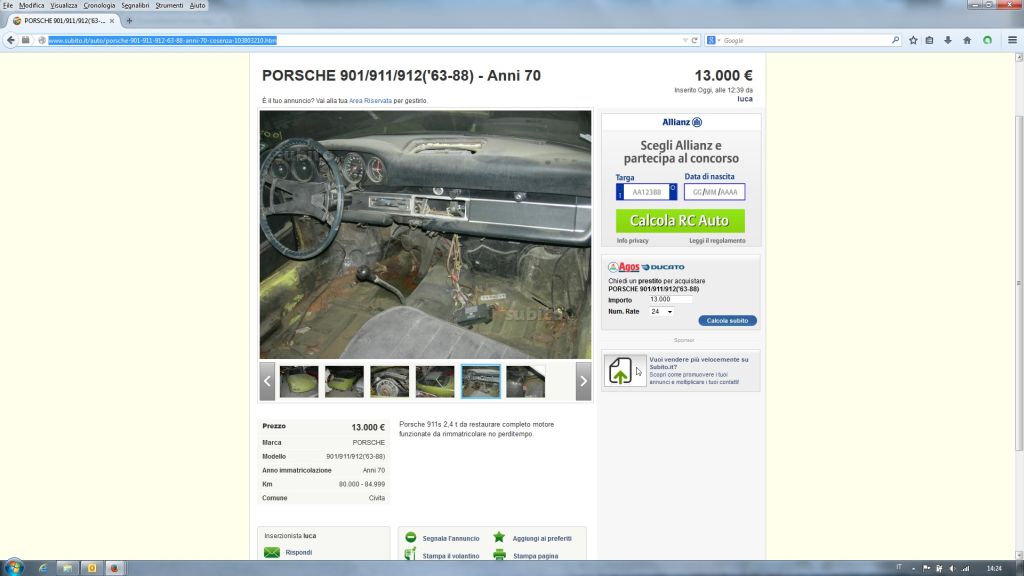Click the Calcola subito button
Image resolution: width=1024 pixels, height=576 pixels.
pos(728,321)
